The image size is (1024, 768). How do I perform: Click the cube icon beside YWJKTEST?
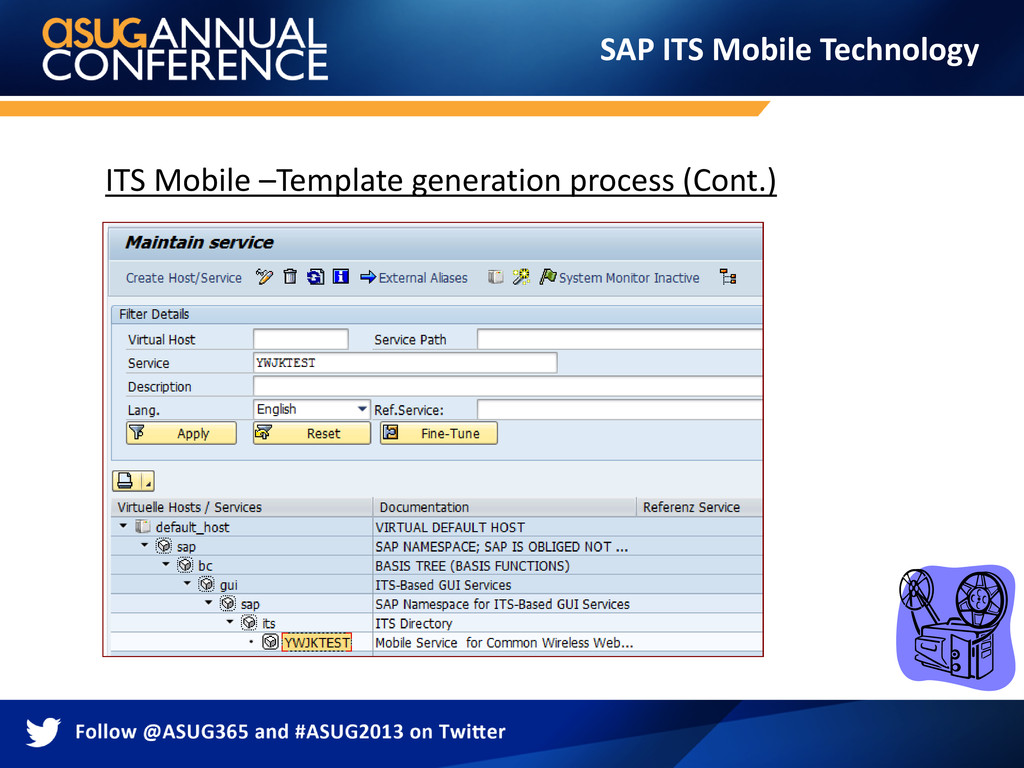[x=270, y=641]
